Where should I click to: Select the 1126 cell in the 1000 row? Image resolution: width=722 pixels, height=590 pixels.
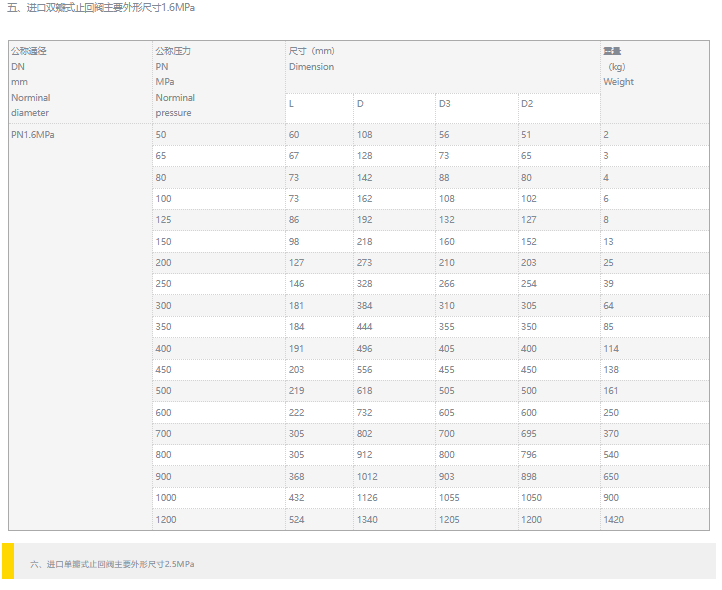(x=367, y=498)
